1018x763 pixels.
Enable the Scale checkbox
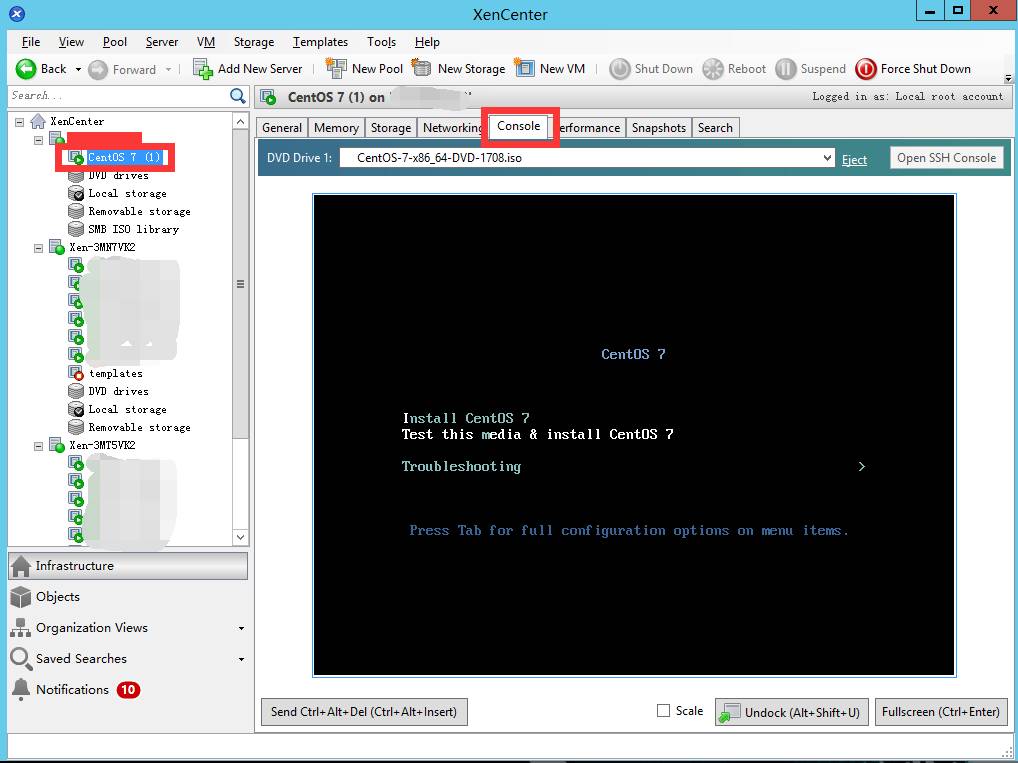click(x=663, y=711)
